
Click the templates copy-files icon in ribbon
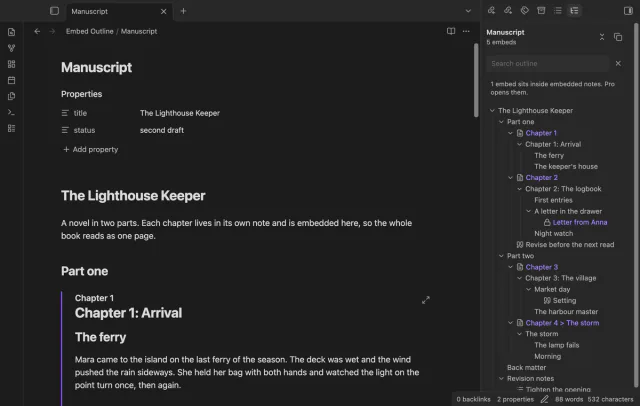pyautogui.click(x=11, y=96)
